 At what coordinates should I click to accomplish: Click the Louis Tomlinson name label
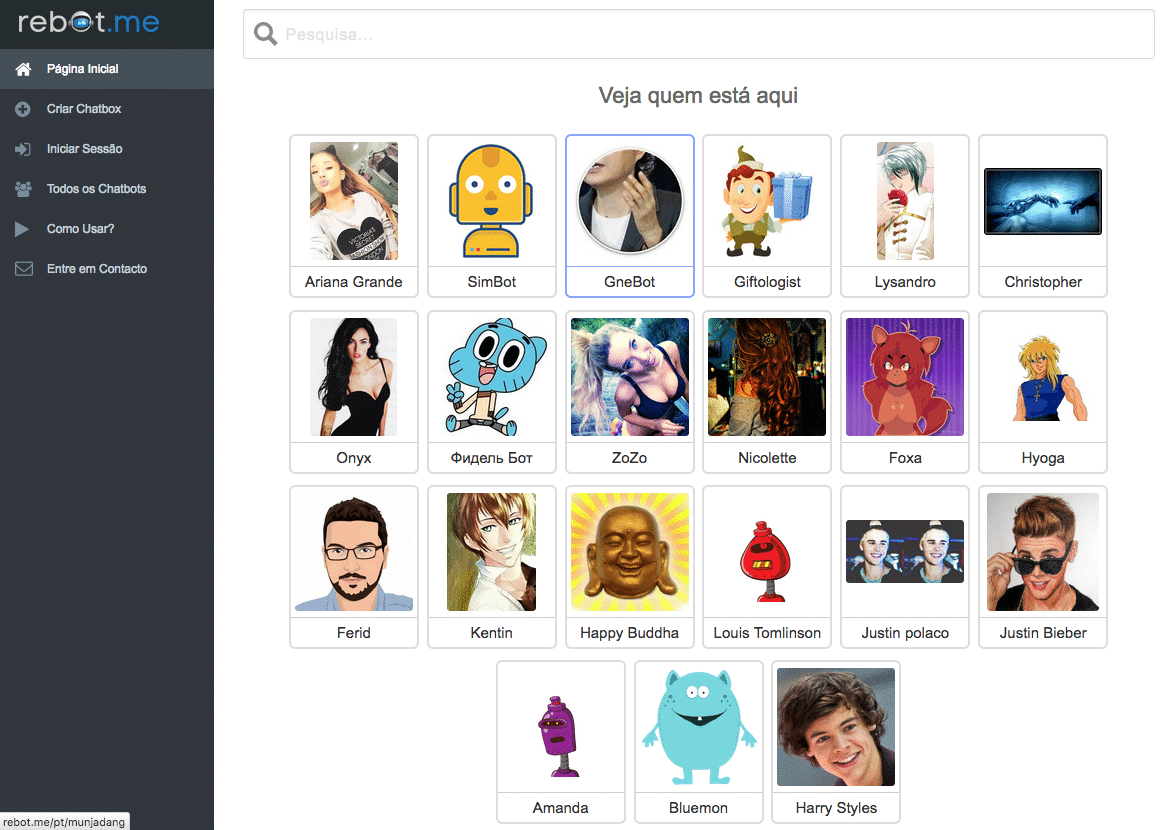[x=767, y=632]
